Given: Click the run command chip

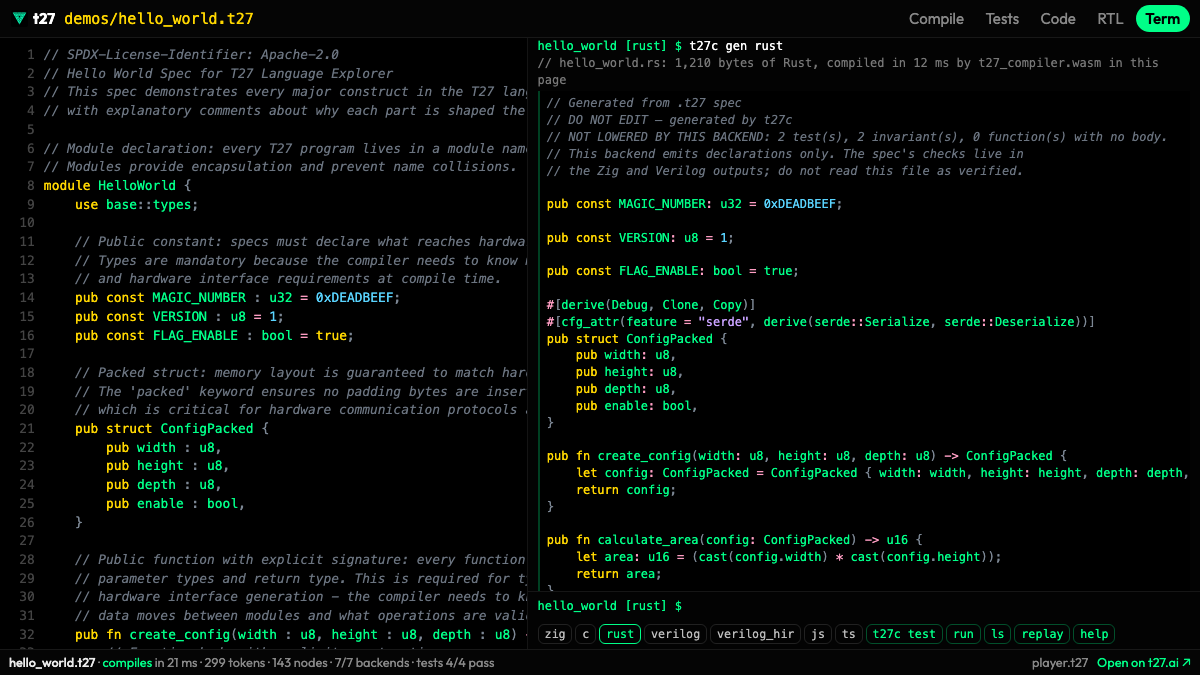Looking at the screenshot, I should pyautogui.click(x=964, y=634).
